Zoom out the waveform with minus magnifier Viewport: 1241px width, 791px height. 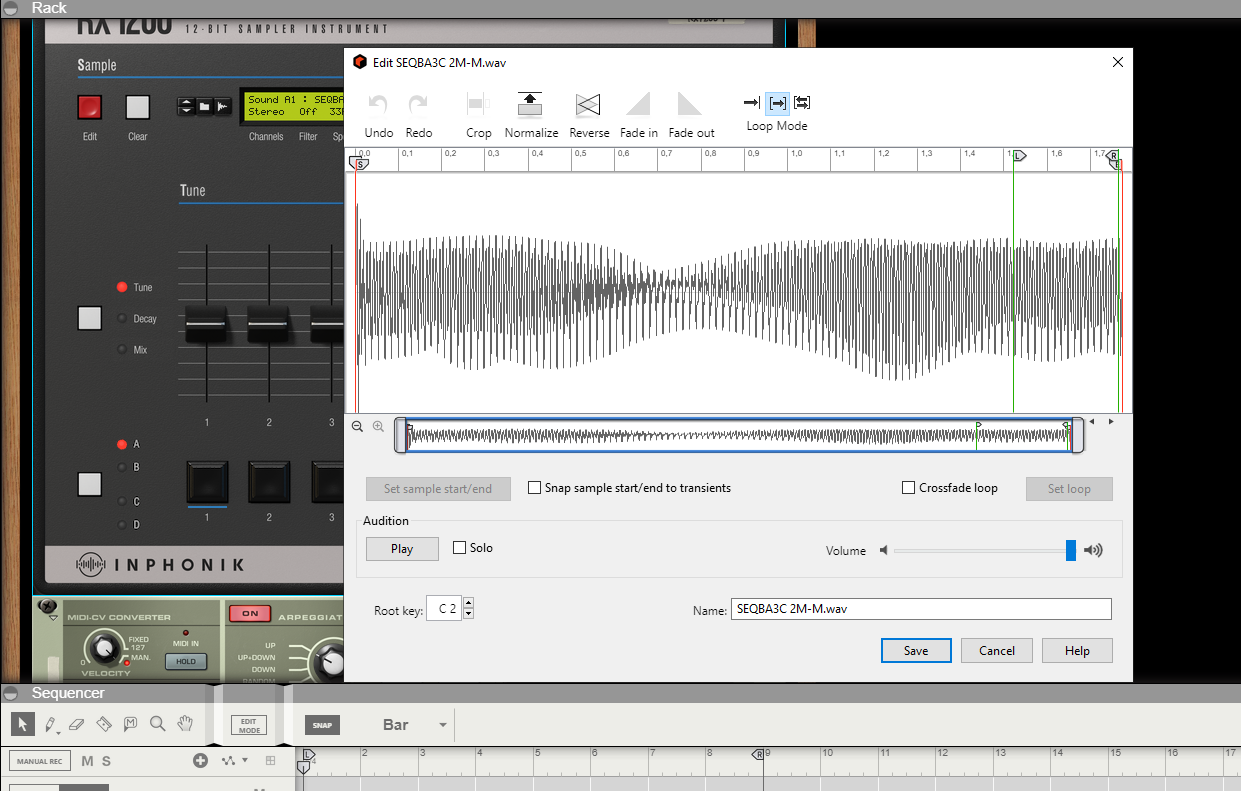pos(357,426)
